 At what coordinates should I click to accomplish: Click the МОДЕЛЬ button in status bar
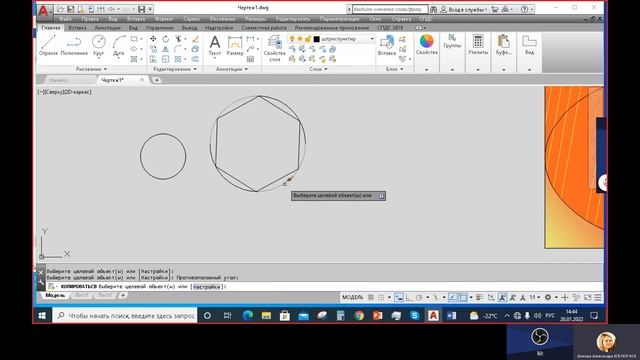(352, 298)
